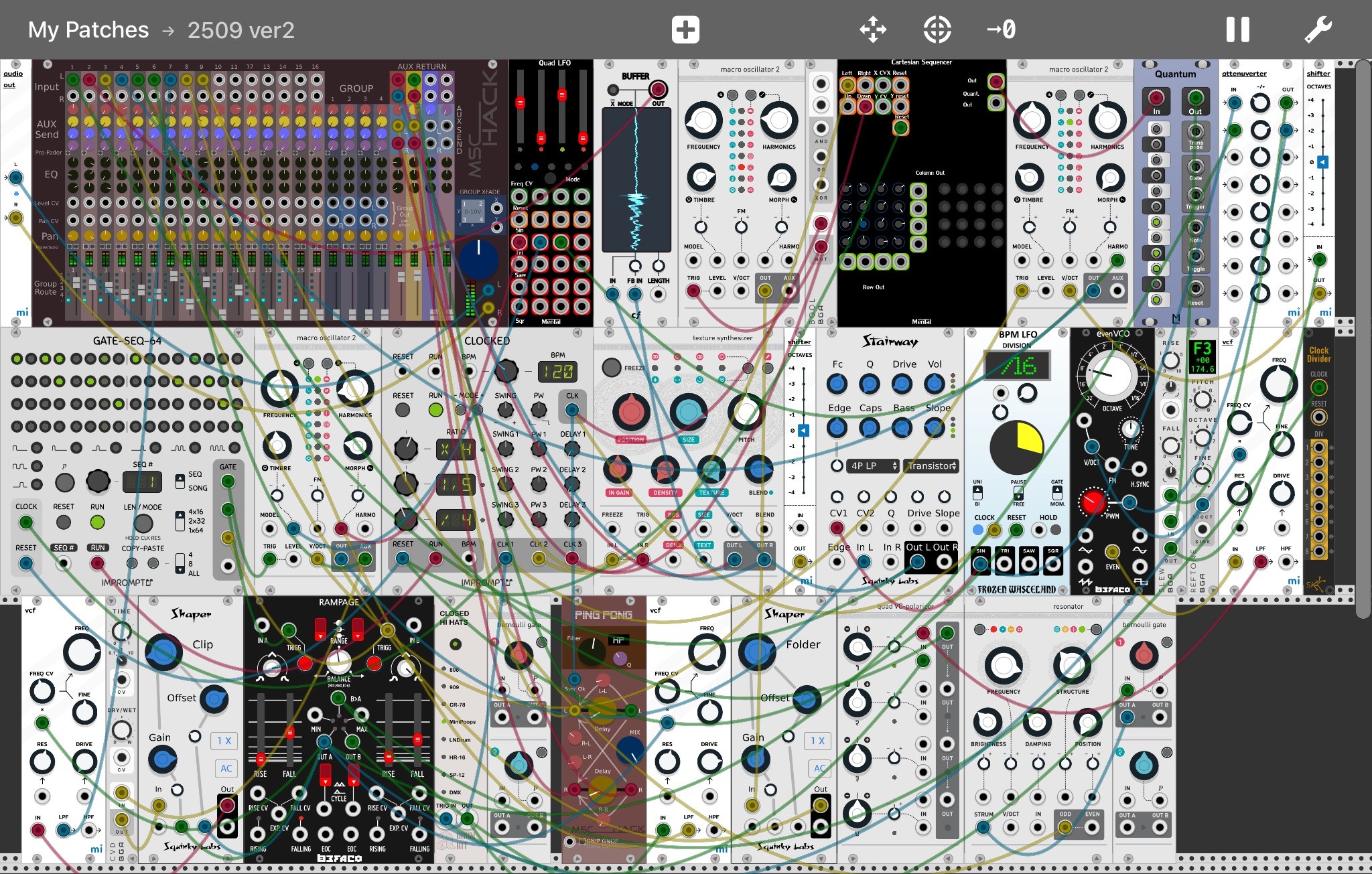The image size is (1372, 874).
Task: Open the AC dropdown on Folder Shaper
Action: click(x=820, y=768)
